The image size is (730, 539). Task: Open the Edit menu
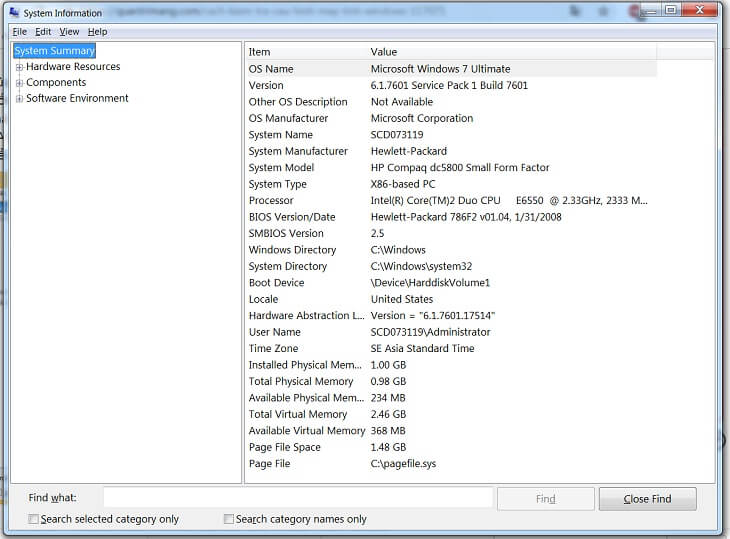(43, 32)
